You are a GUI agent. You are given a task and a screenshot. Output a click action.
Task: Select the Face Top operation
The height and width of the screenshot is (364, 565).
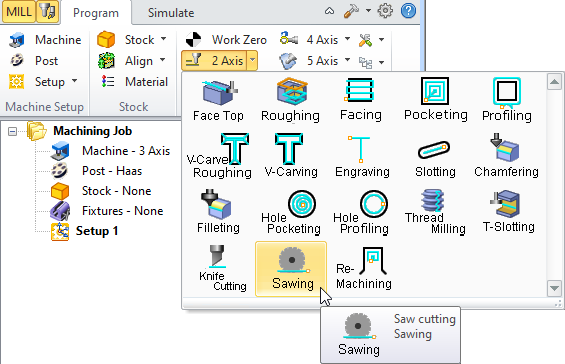pos(218,100)
